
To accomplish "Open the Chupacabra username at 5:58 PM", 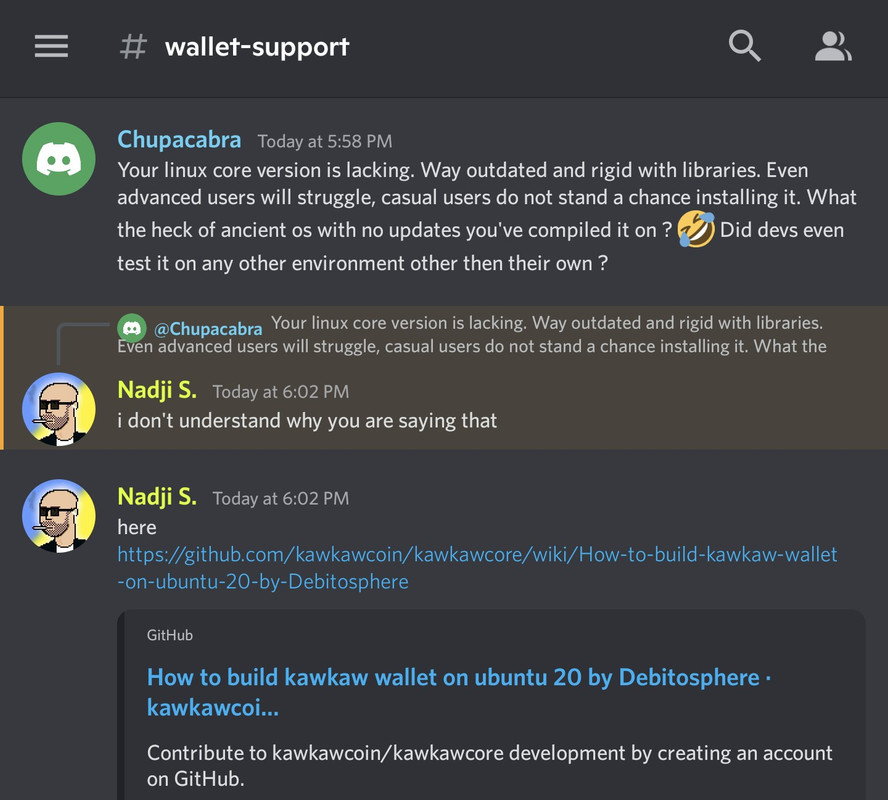I will [x=179, y=139].
